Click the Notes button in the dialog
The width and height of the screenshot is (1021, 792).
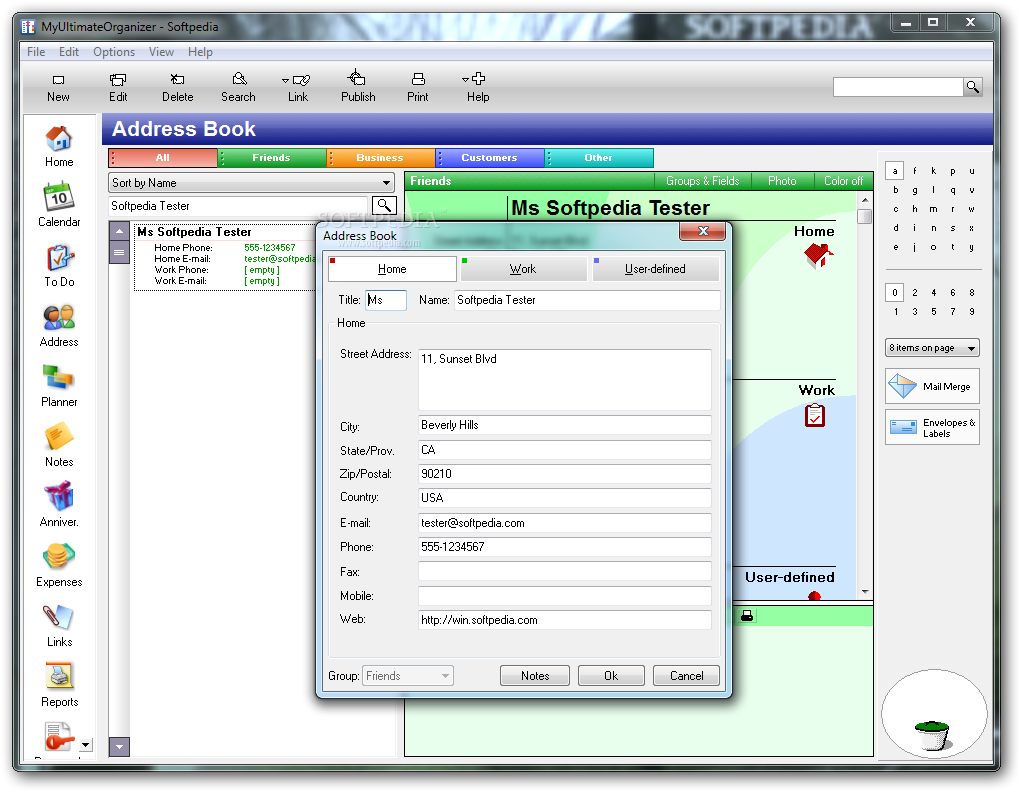pos(535,676)
